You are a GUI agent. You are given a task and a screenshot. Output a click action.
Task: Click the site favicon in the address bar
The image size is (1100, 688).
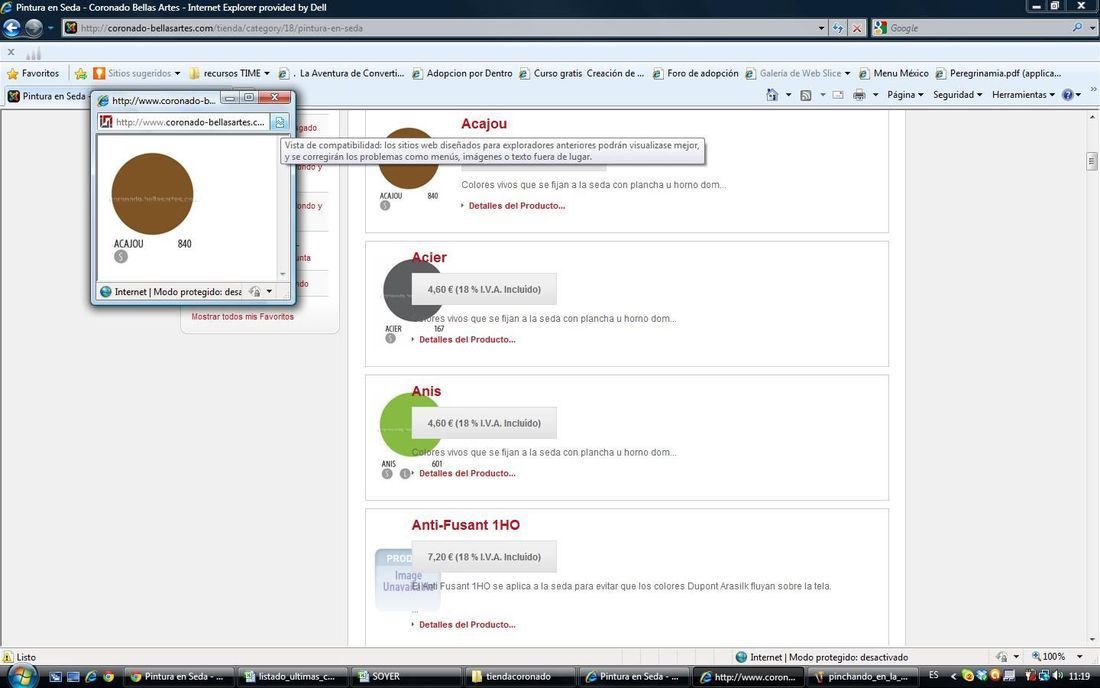71,28
